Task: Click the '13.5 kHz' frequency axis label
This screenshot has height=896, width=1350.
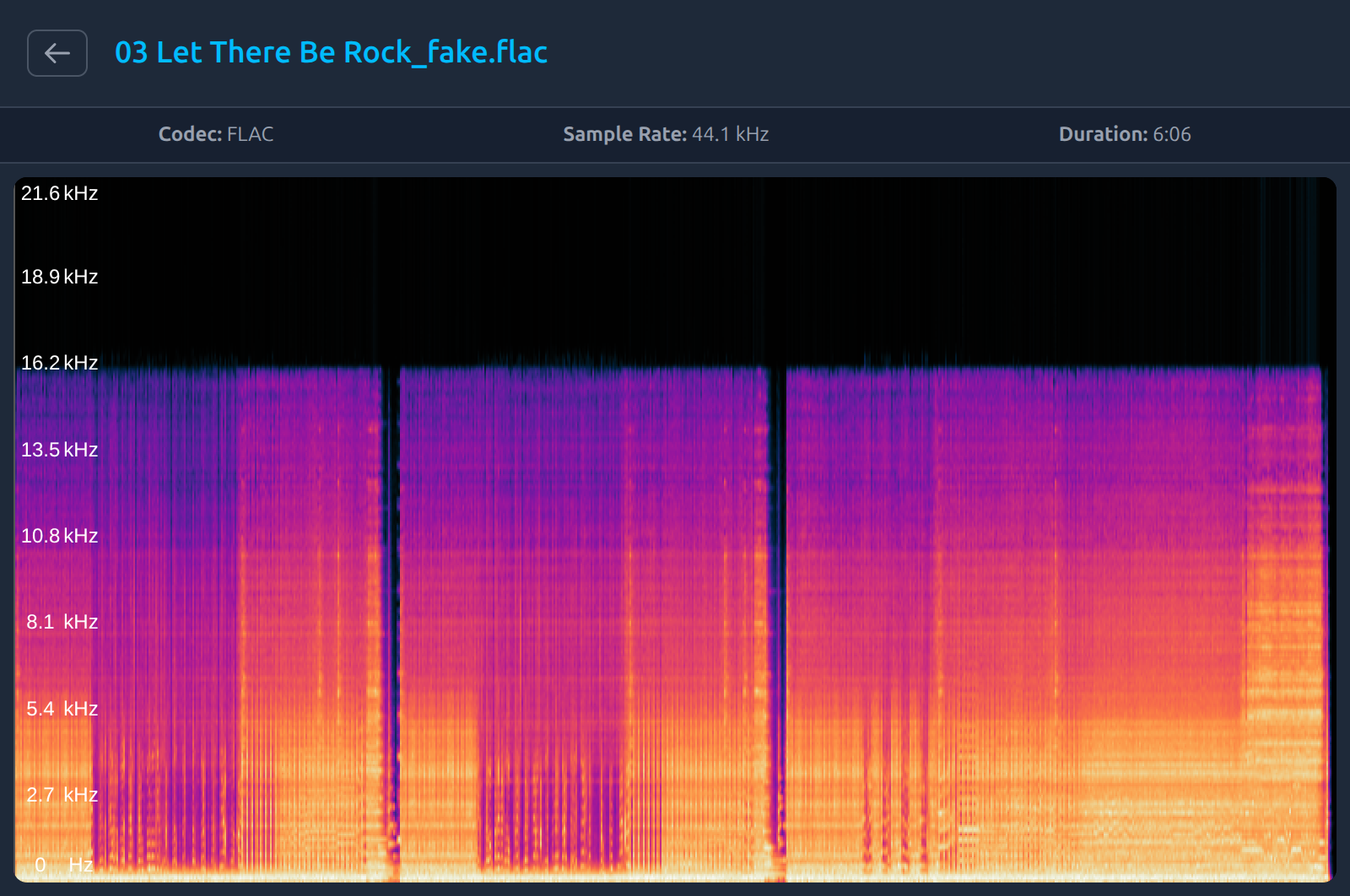Action: point(59,450)
